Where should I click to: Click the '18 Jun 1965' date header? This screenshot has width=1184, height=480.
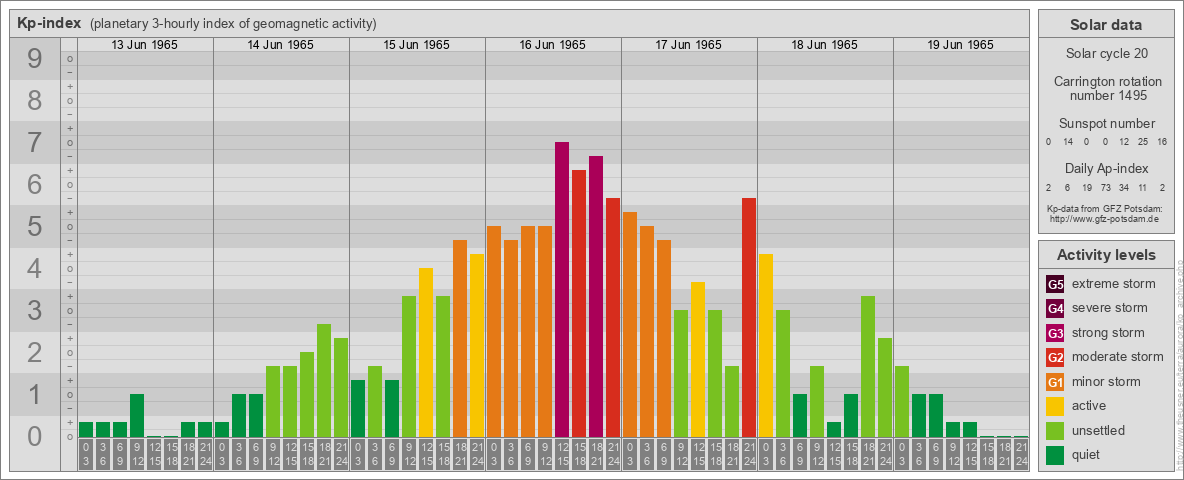[825, 45]
